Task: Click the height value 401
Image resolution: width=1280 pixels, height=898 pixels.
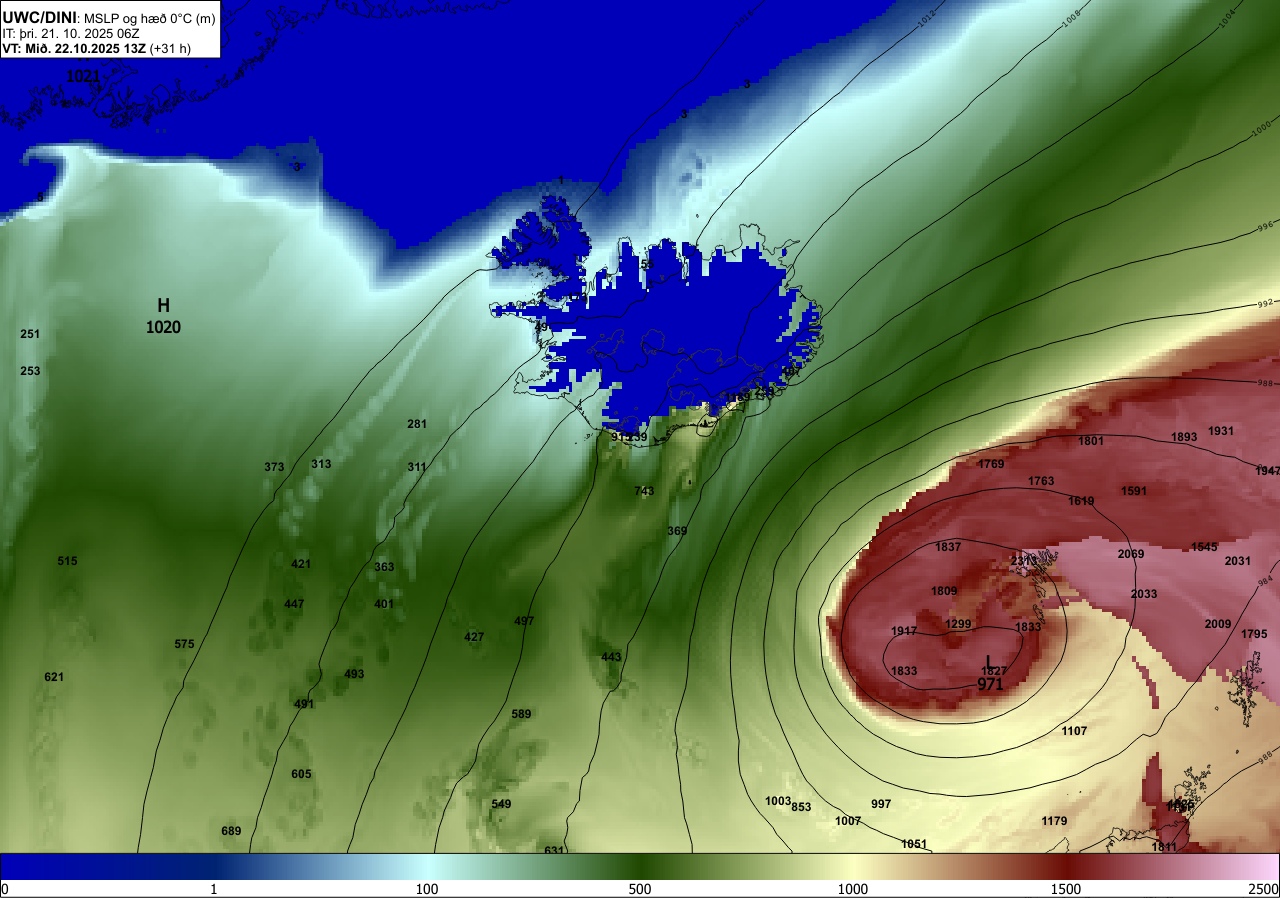Action: click(x=384, y=604)
